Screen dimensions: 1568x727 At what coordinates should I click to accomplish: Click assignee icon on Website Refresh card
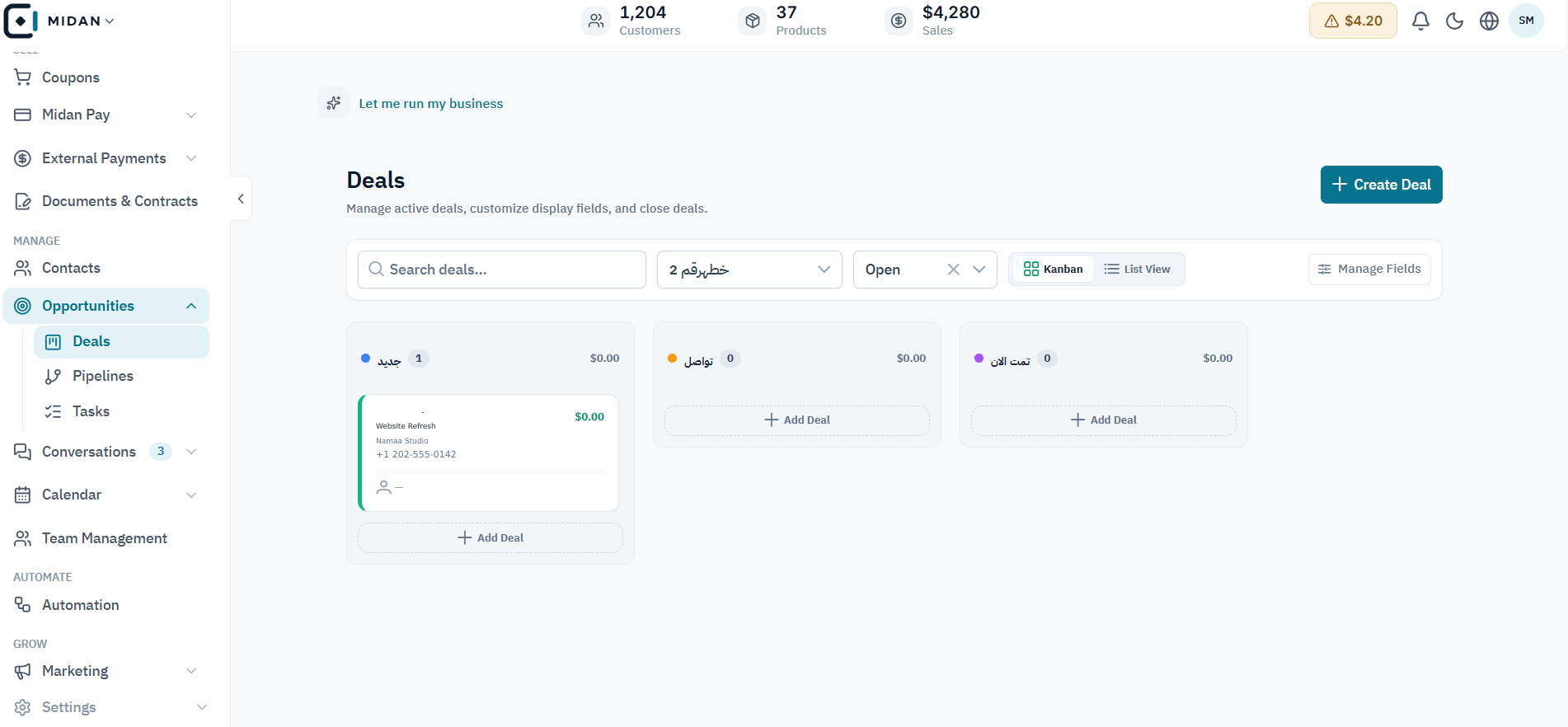tap(384, 487)
